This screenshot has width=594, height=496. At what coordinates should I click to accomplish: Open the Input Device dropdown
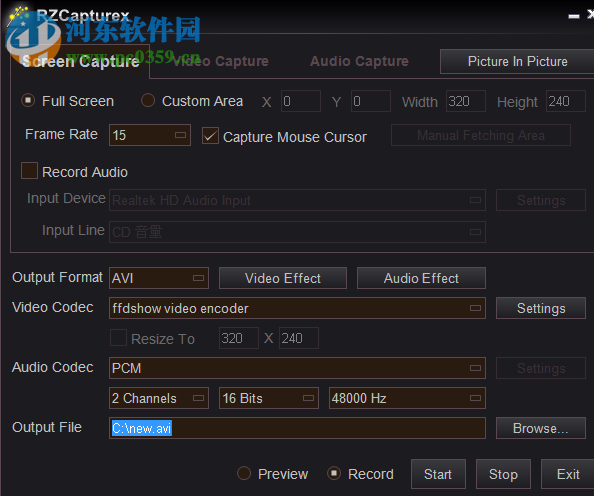(x=297, y=200)
